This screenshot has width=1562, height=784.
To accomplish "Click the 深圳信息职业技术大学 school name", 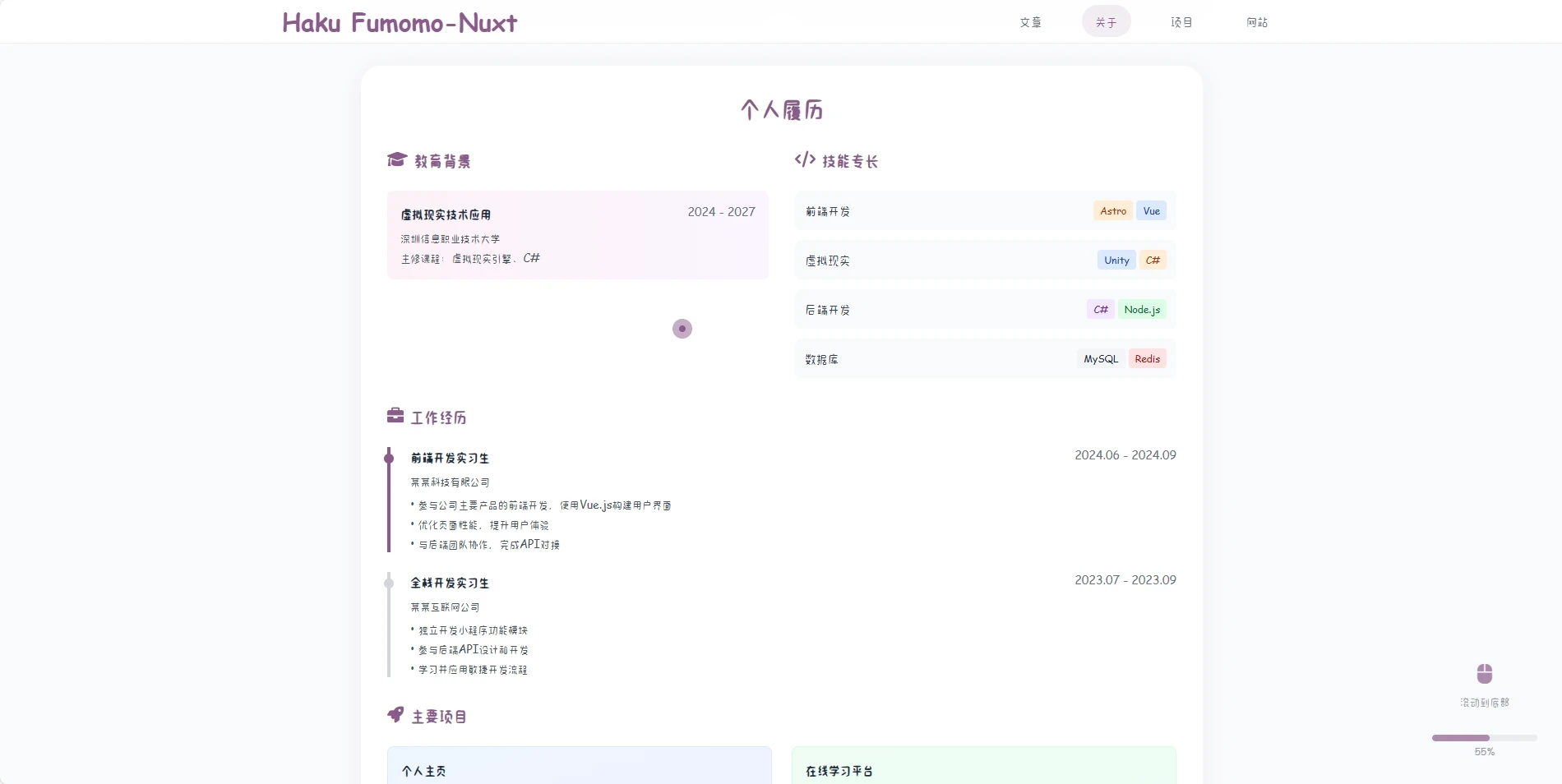I will [451, 238].
